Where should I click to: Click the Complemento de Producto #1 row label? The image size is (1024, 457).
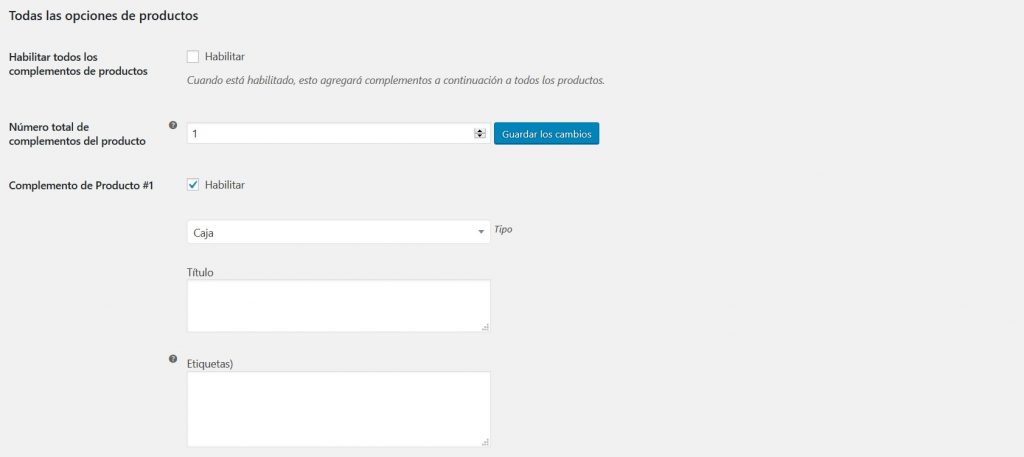(81, 185)
